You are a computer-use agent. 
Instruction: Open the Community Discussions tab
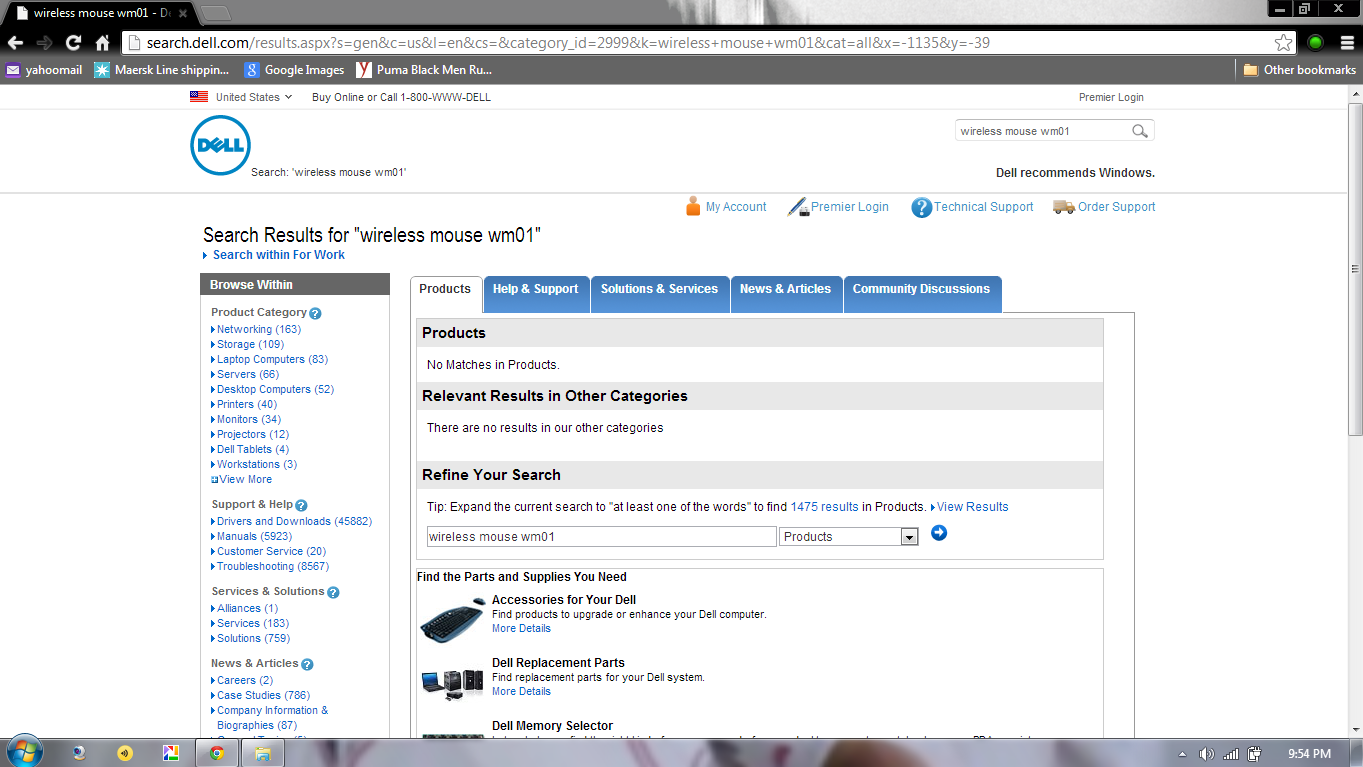tap(921, 289)
